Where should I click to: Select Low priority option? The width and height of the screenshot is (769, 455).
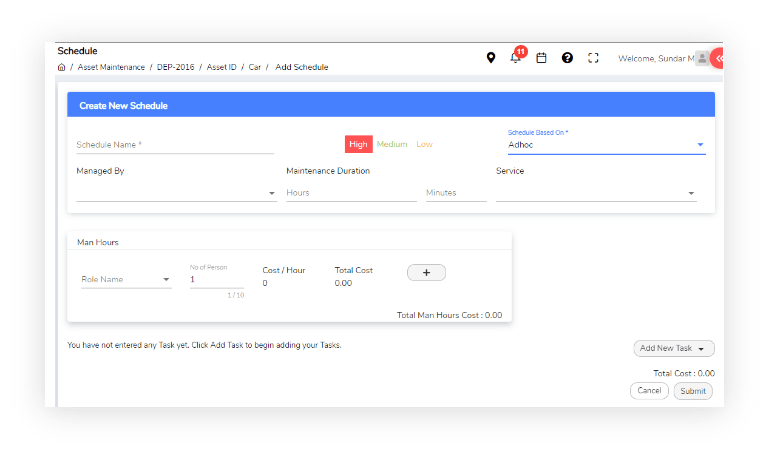425,144
